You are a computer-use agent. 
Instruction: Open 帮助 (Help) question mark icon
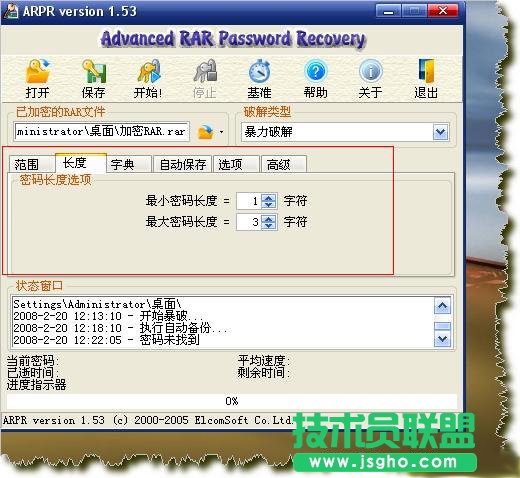[315, 71]
